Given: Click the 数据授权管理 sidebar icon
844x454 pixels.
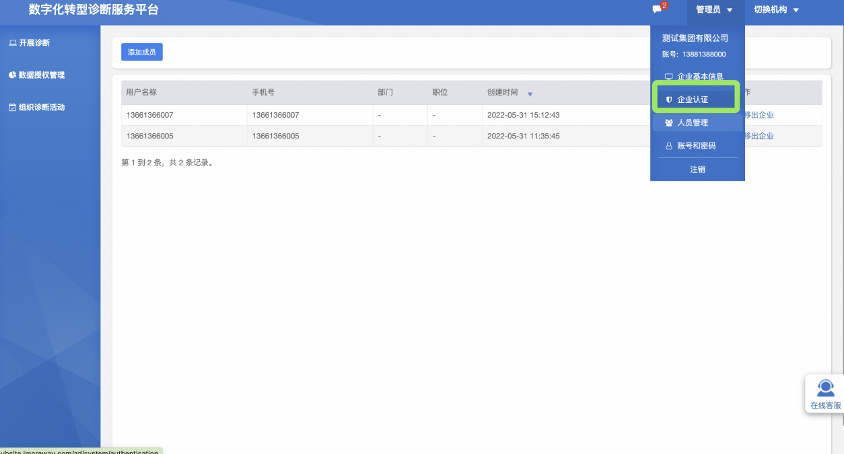Looking at the screenshot, I should click(12, 75).
